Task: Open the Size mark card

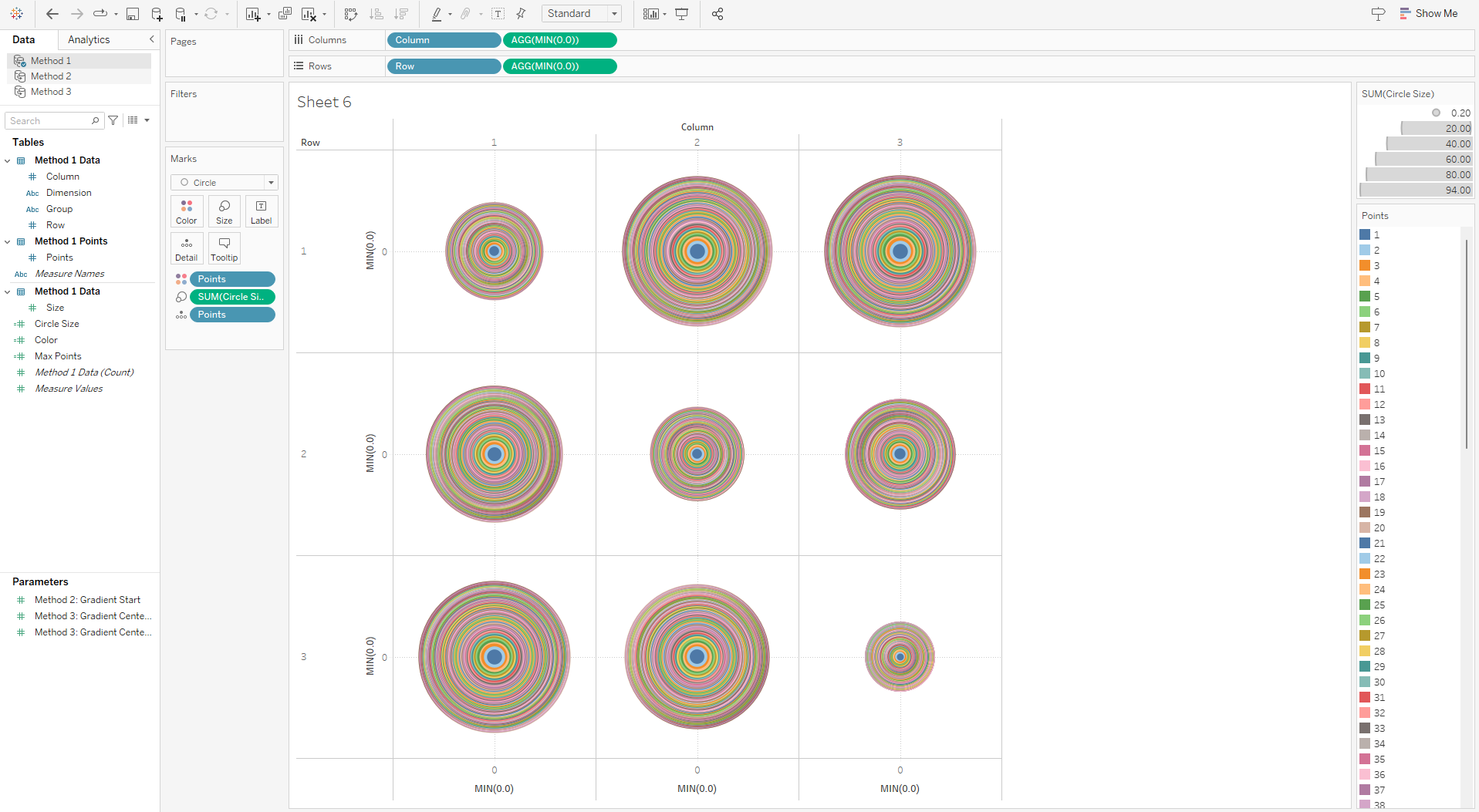Action: pyautogui.click(x=223, y=211)
